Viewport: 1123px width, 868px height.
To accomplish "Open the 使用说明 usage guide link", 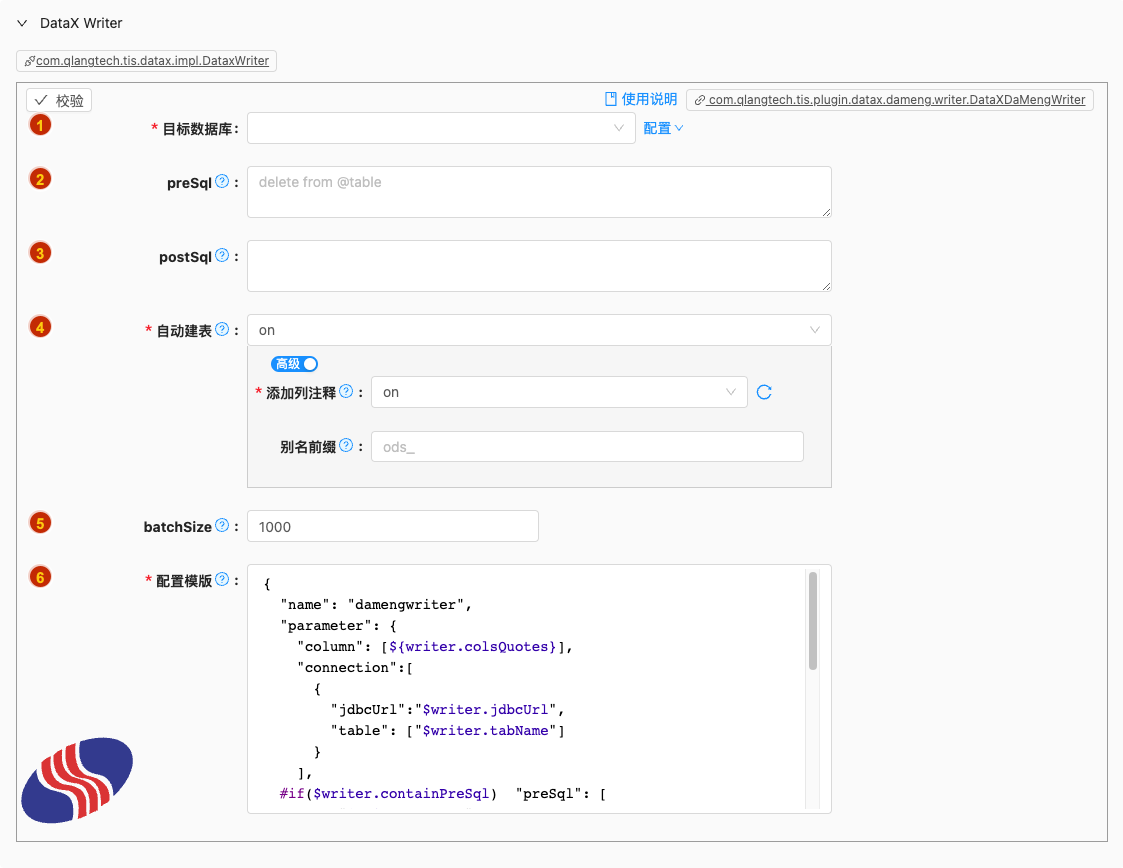I will click(641, 99).
